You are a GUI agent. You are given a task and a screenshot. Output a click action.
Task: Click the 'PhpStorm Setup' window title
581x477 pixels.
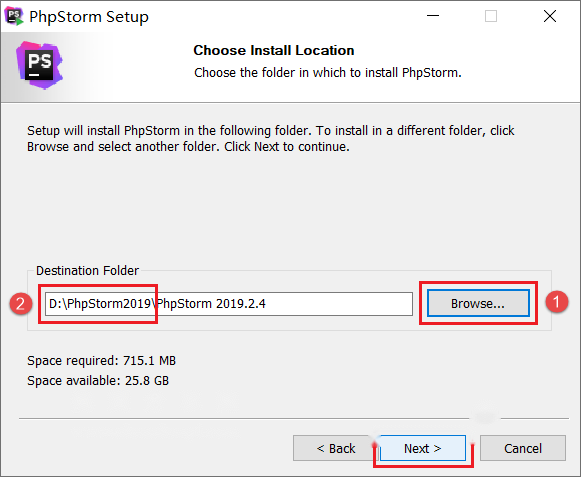(x=89, y=17)
